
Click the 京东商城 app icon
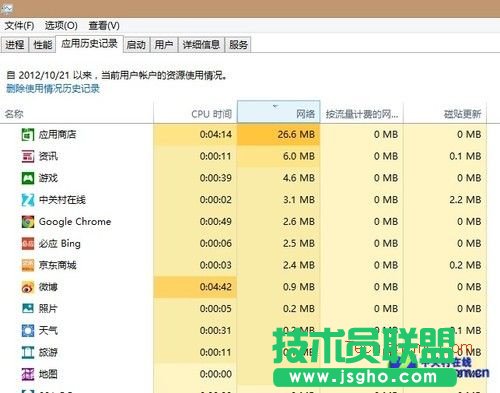[x=28, y=265]
